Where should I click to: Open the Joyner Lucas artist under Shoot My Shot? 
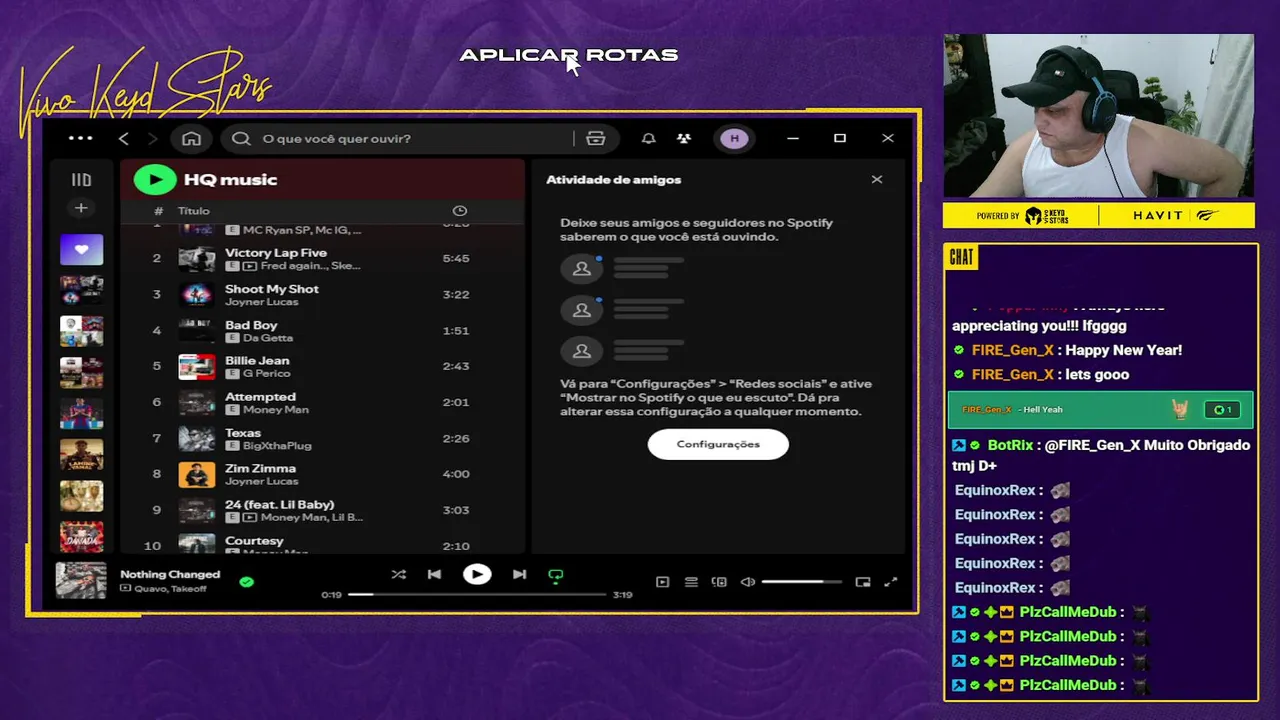coord(262,301)
